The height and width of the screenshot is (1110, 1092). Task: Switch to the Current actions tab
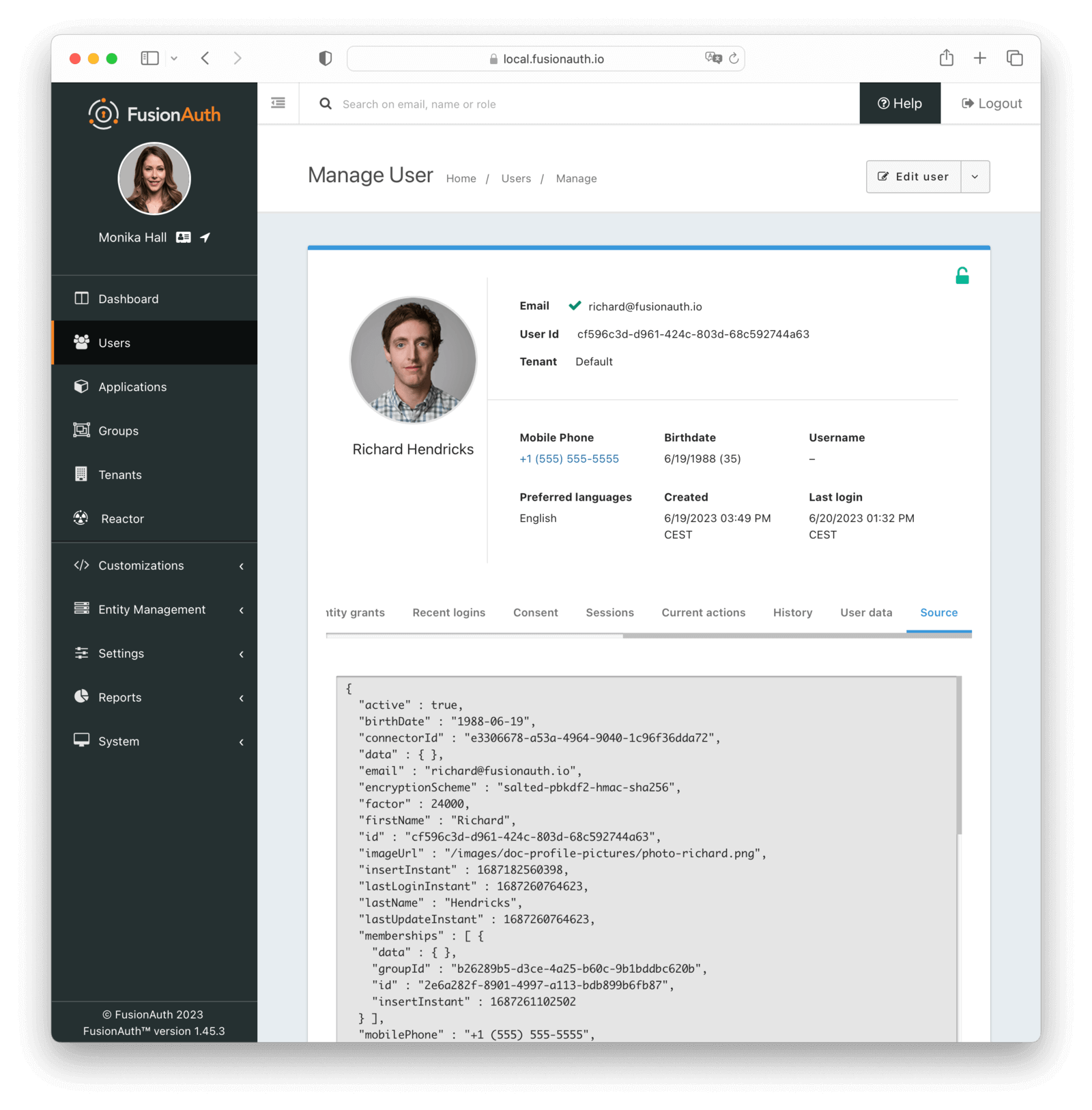click(x=704, y=613)
